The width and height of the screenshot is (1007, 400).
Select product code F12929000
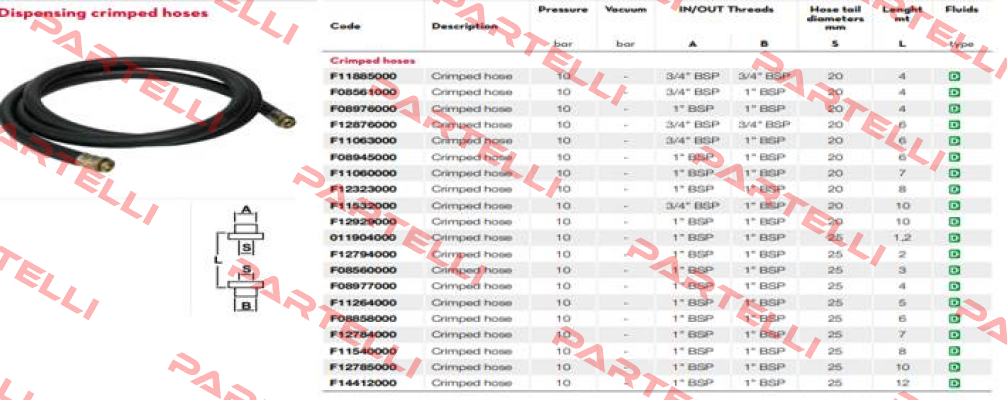[363, 222]
